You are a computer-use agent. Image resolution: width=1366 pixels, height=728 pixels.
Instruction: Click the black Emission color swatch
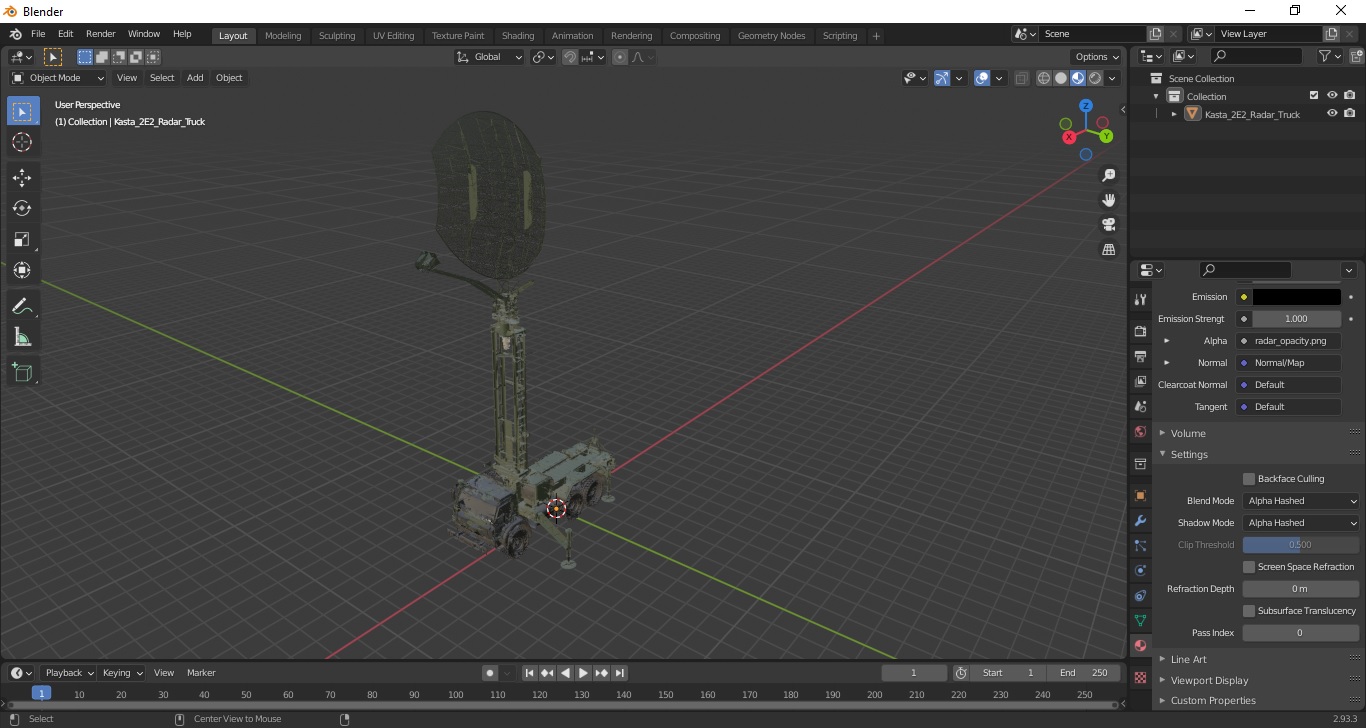point(1296,297)
